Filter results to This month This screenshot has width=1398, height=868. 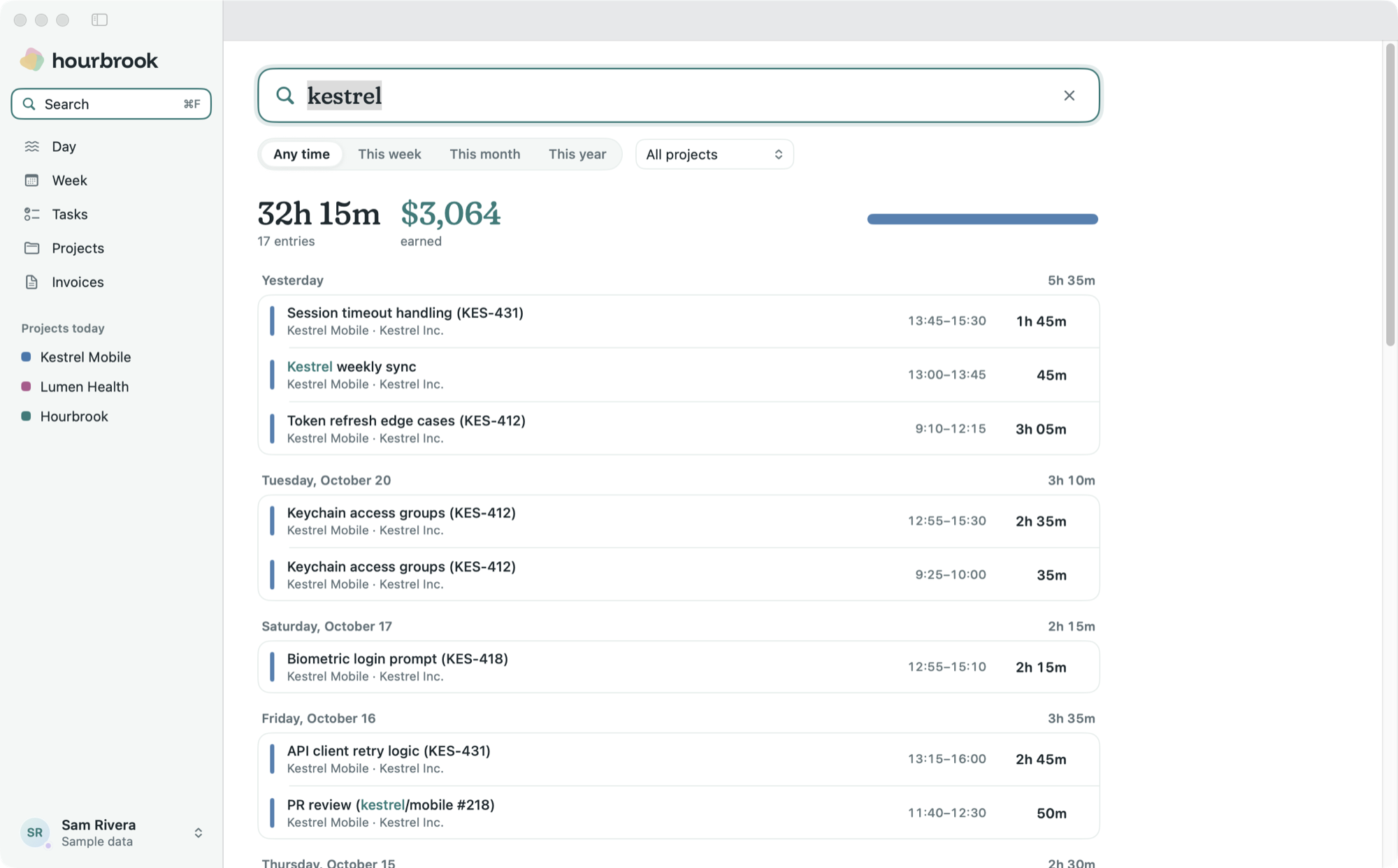(x=484, y=154)
